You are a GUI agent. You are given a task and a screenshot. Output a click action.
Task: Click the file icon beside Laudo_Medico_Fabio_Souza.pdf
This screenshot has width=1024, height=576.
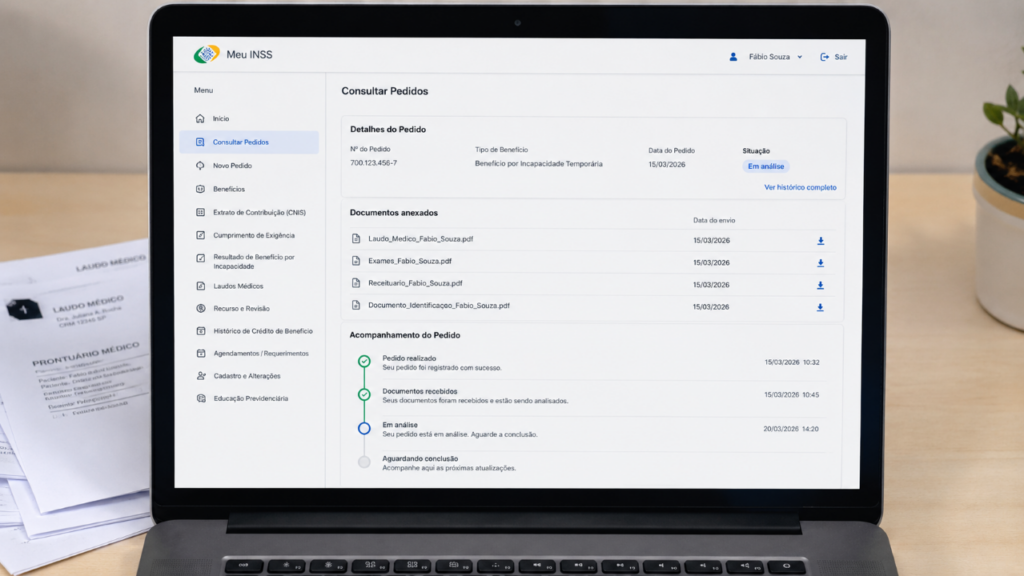pos(356,239)
